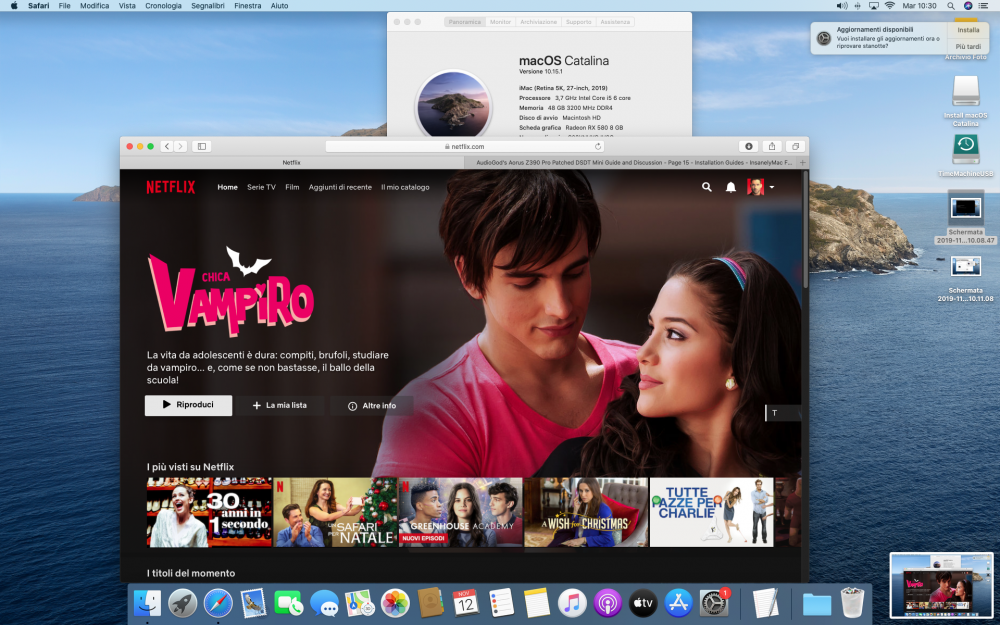
Task: Open Maps from the Dock
Action: click(360, 602)
